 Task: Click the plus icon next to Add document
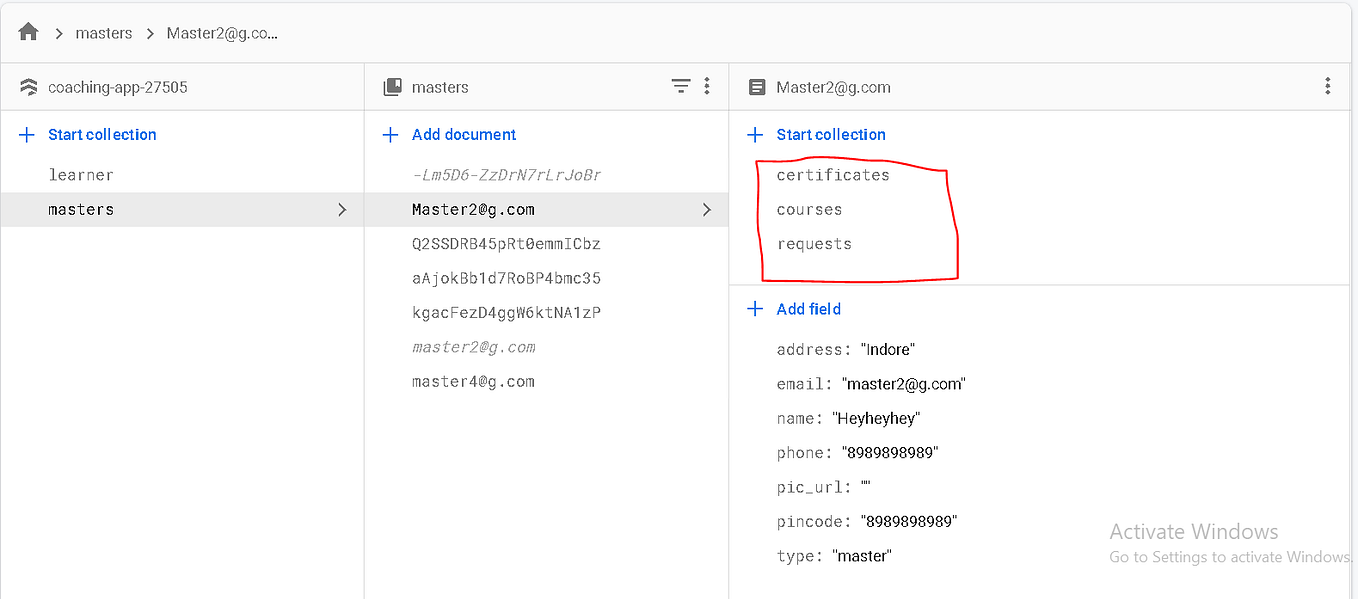coord(390,134)
